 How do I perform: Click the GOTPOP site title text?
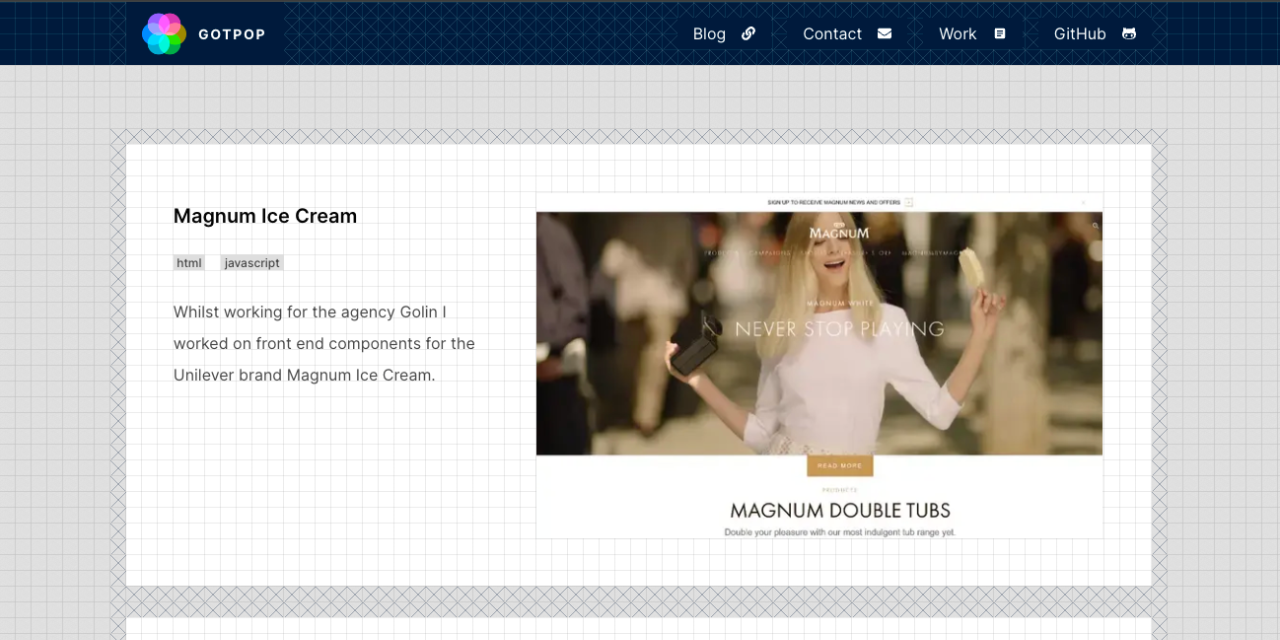click(x=231, y=34)
